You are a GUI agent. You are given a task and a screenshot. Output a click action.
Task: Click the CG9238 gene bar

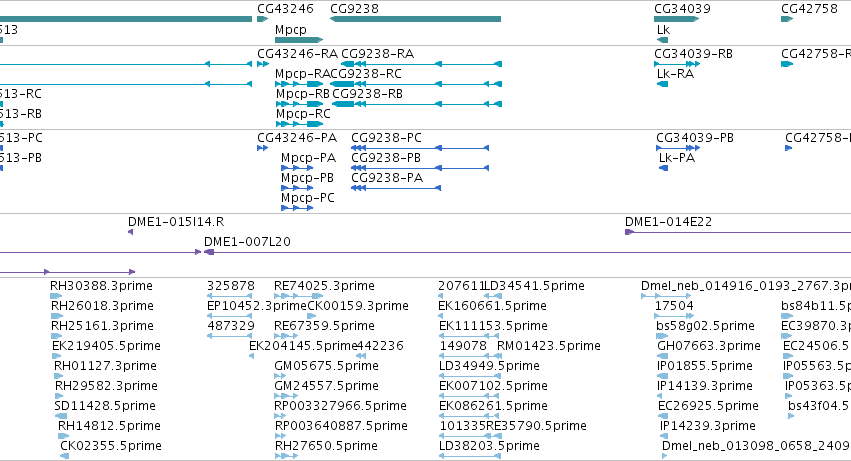[415, 20]
